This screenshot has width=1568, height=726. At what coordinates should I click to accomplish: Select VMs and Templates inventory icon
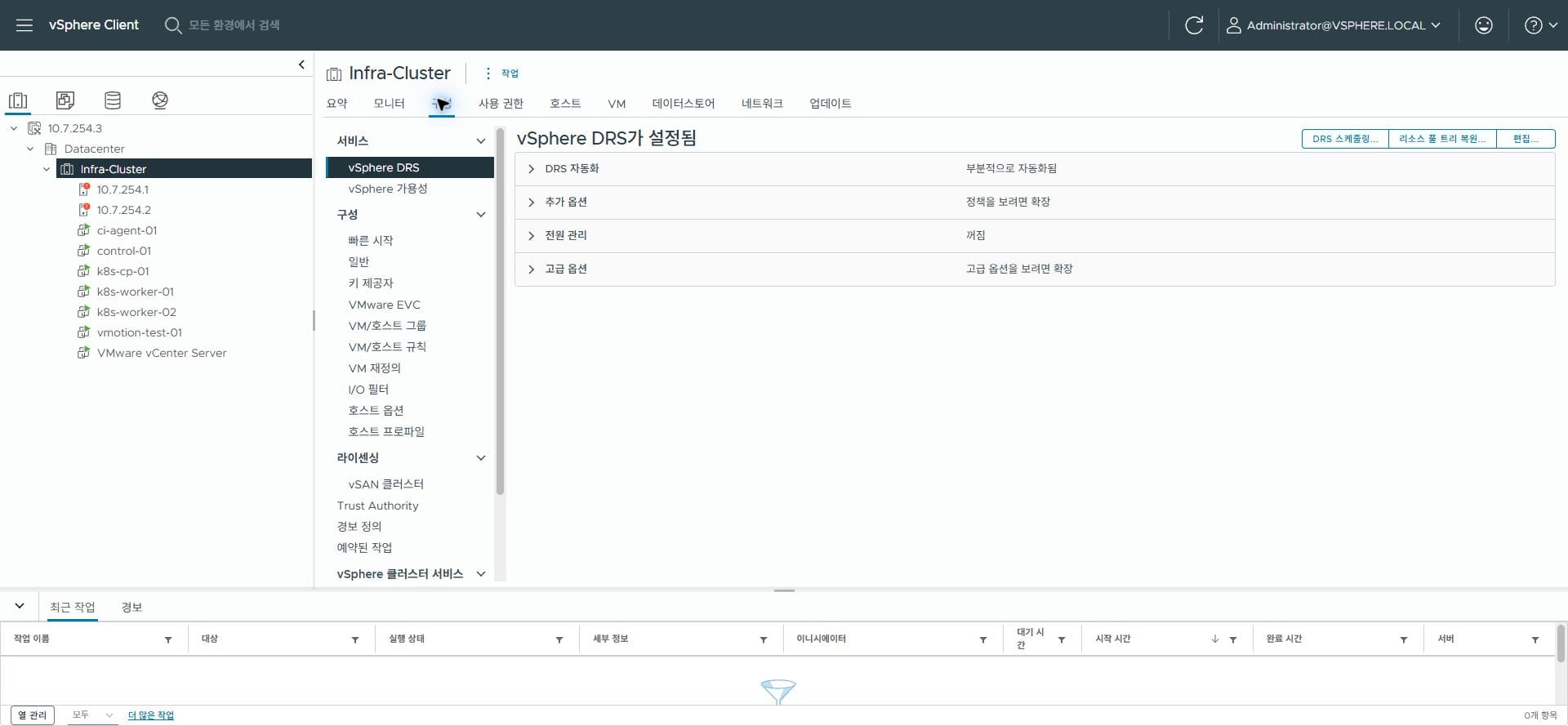65,100
